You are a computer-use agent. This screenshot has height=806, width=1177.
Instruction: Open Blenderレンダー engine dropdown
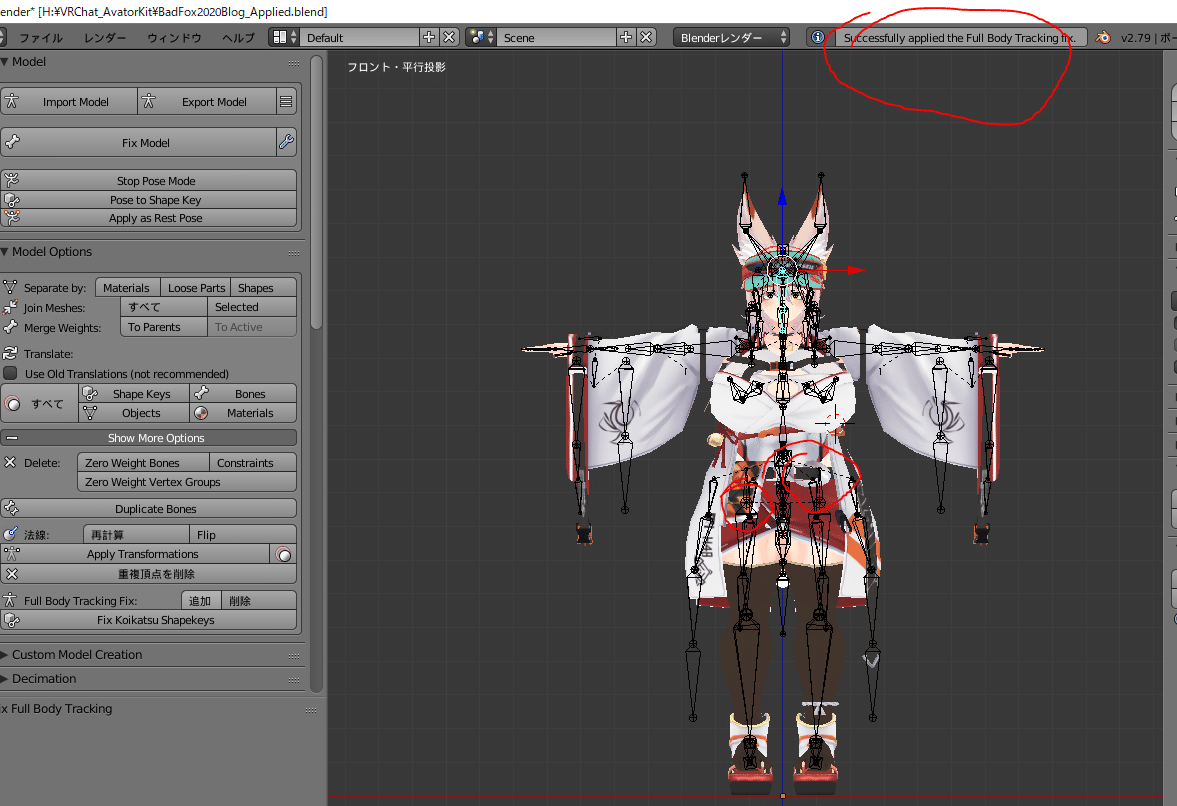pyautogui.click(x=731, y=38)
